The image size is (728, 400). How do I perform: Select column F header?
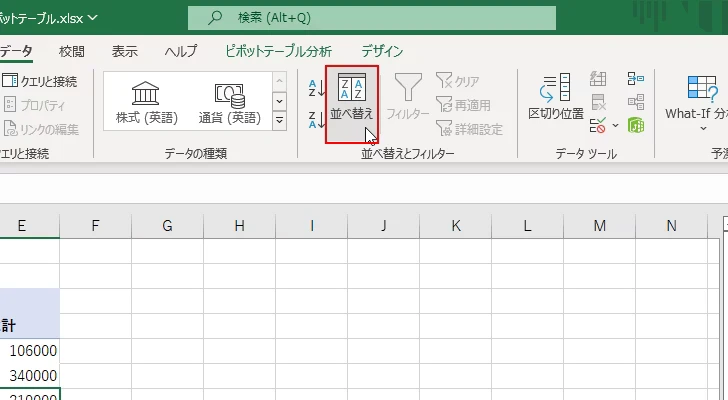(x=95, y=226)
